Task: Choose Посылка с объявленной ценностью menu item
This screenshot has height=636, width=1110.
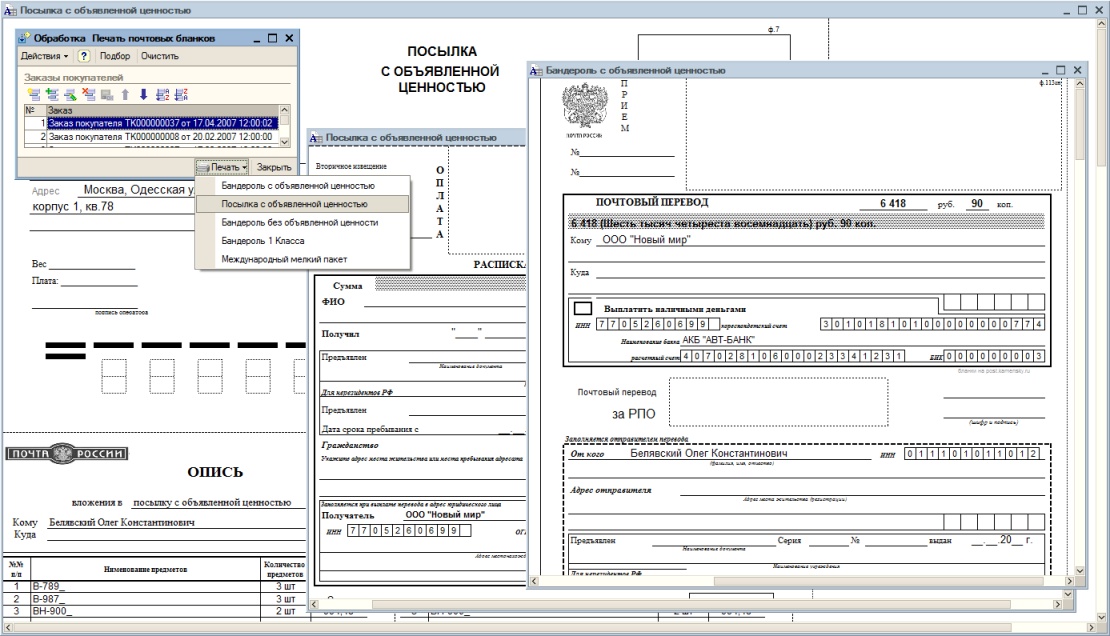Action: point(302,204)
